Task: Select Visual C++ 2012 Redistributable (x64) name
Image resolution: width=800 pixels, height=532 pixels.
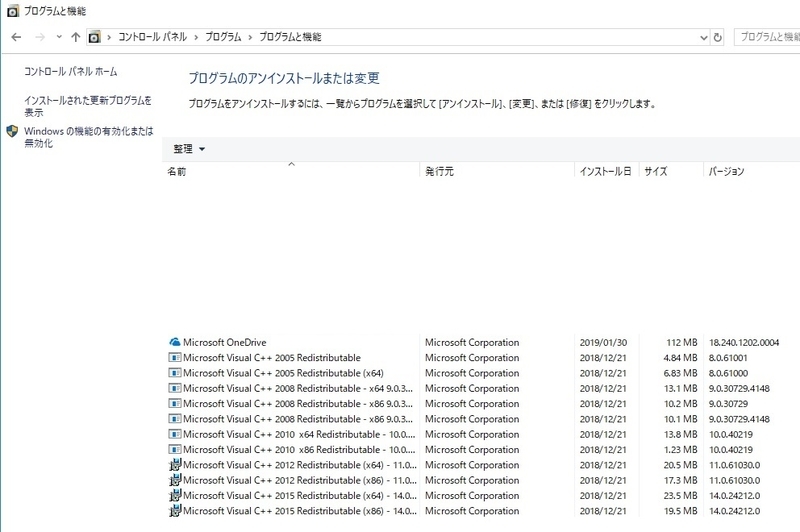Action: click(x=300, y=465)
